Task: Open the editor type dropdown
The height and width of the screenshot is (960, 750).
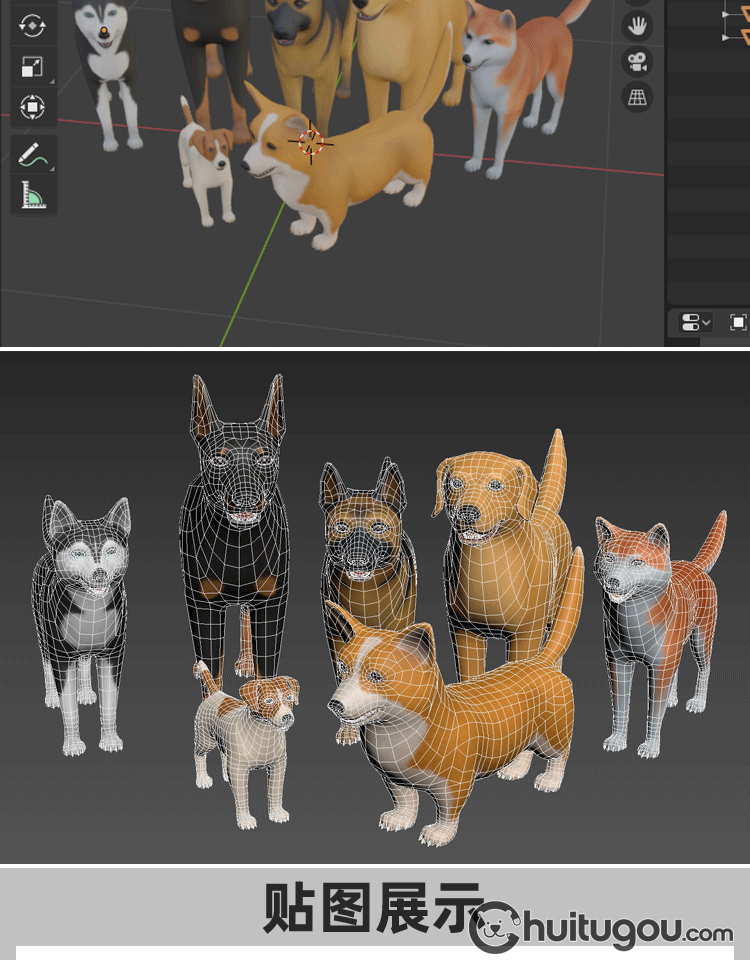Action: (x=695, y=322)
